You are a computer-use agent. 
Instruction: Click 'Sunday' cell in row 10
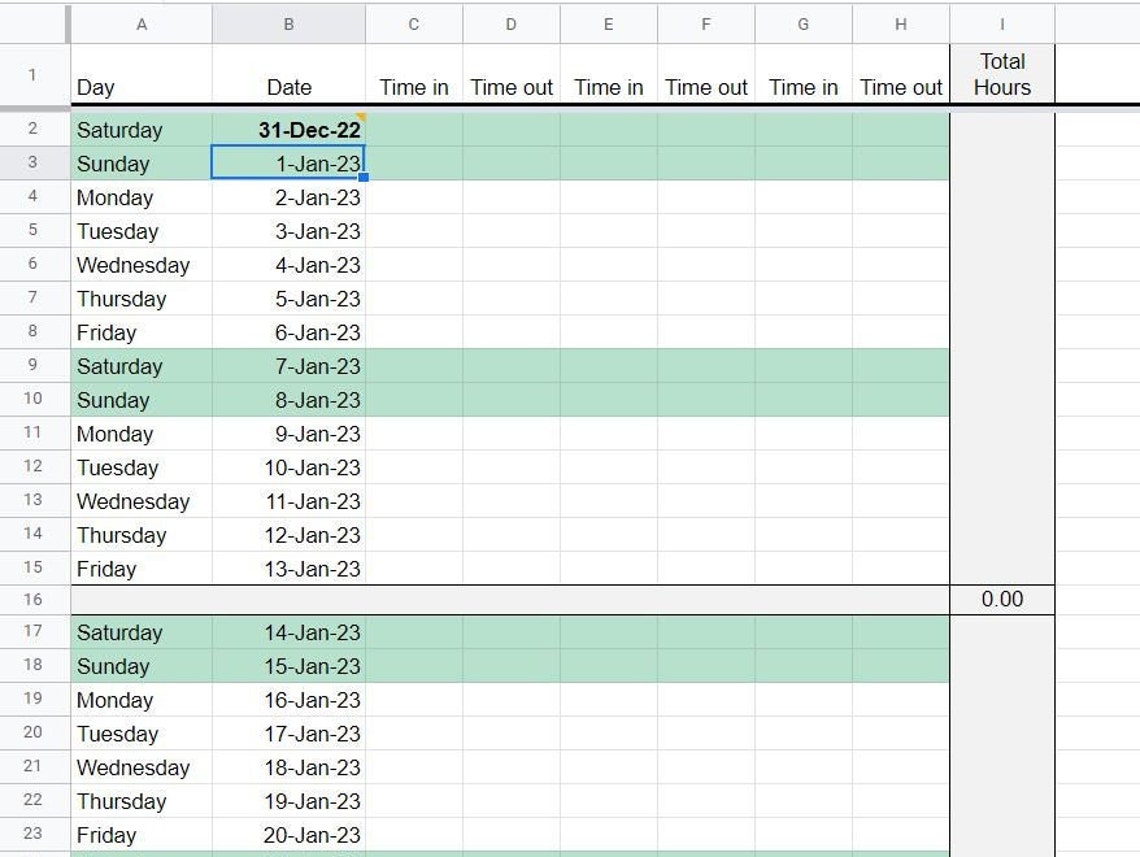[142, 399]
